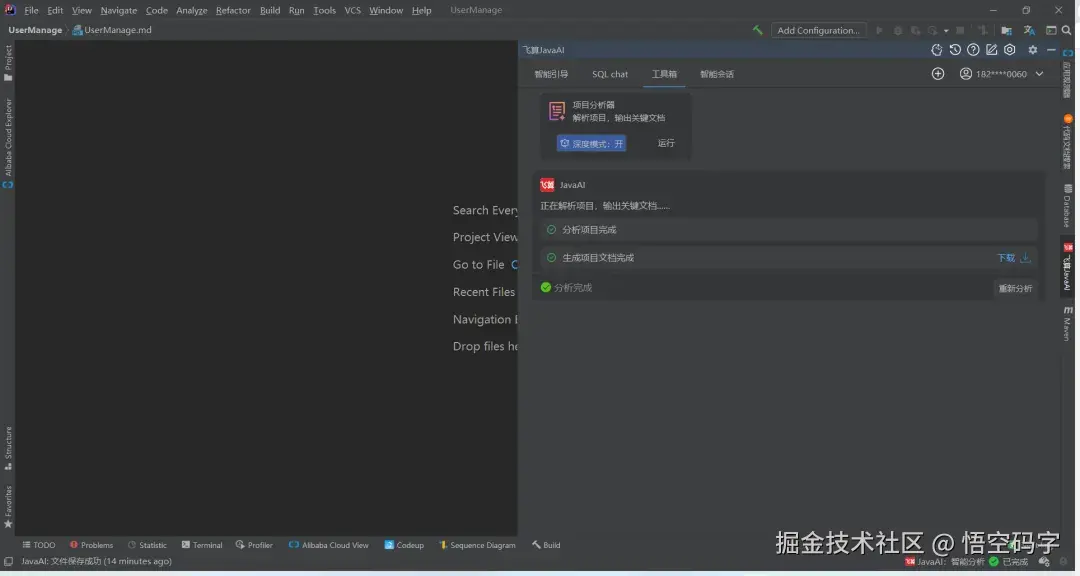Viewport: 1080px width, 576px height.
Task: Open the Sequence Diagram tool window
Action: pyautogui.click(x=477, y=545)
